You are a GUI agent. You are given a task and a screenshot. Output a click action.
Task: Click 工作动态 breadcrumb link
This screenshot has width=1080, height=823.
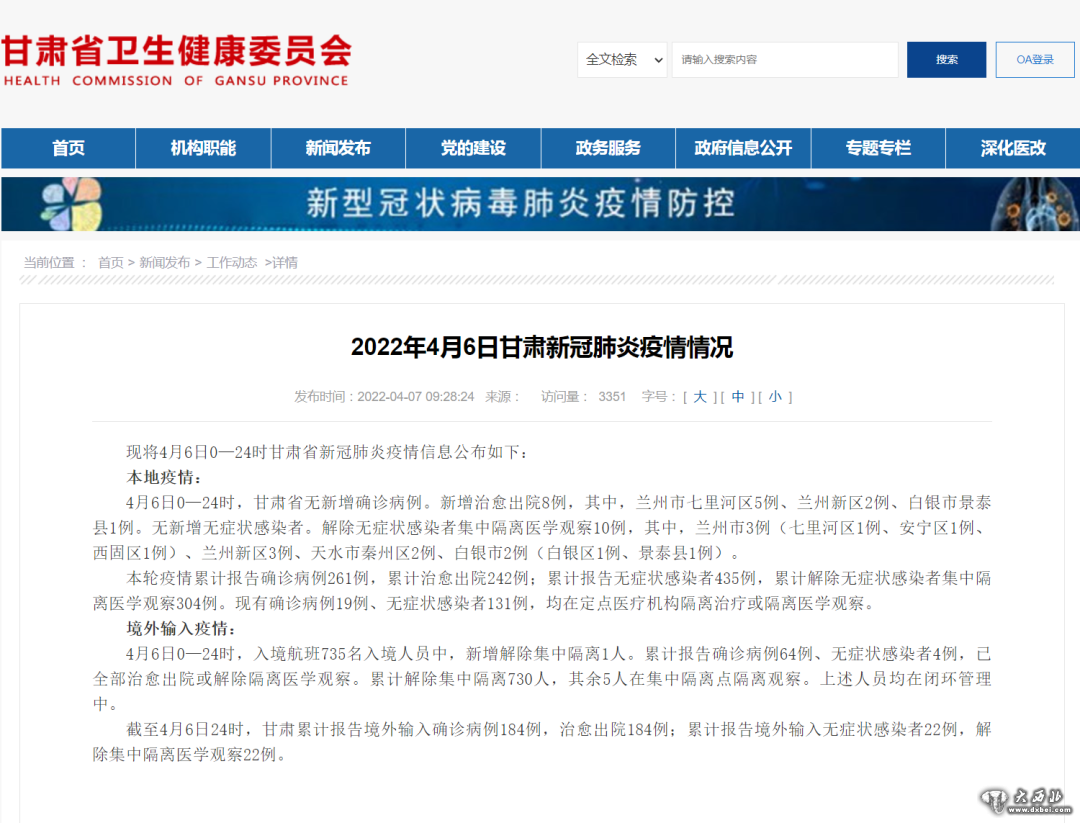(x=231, y=263)
